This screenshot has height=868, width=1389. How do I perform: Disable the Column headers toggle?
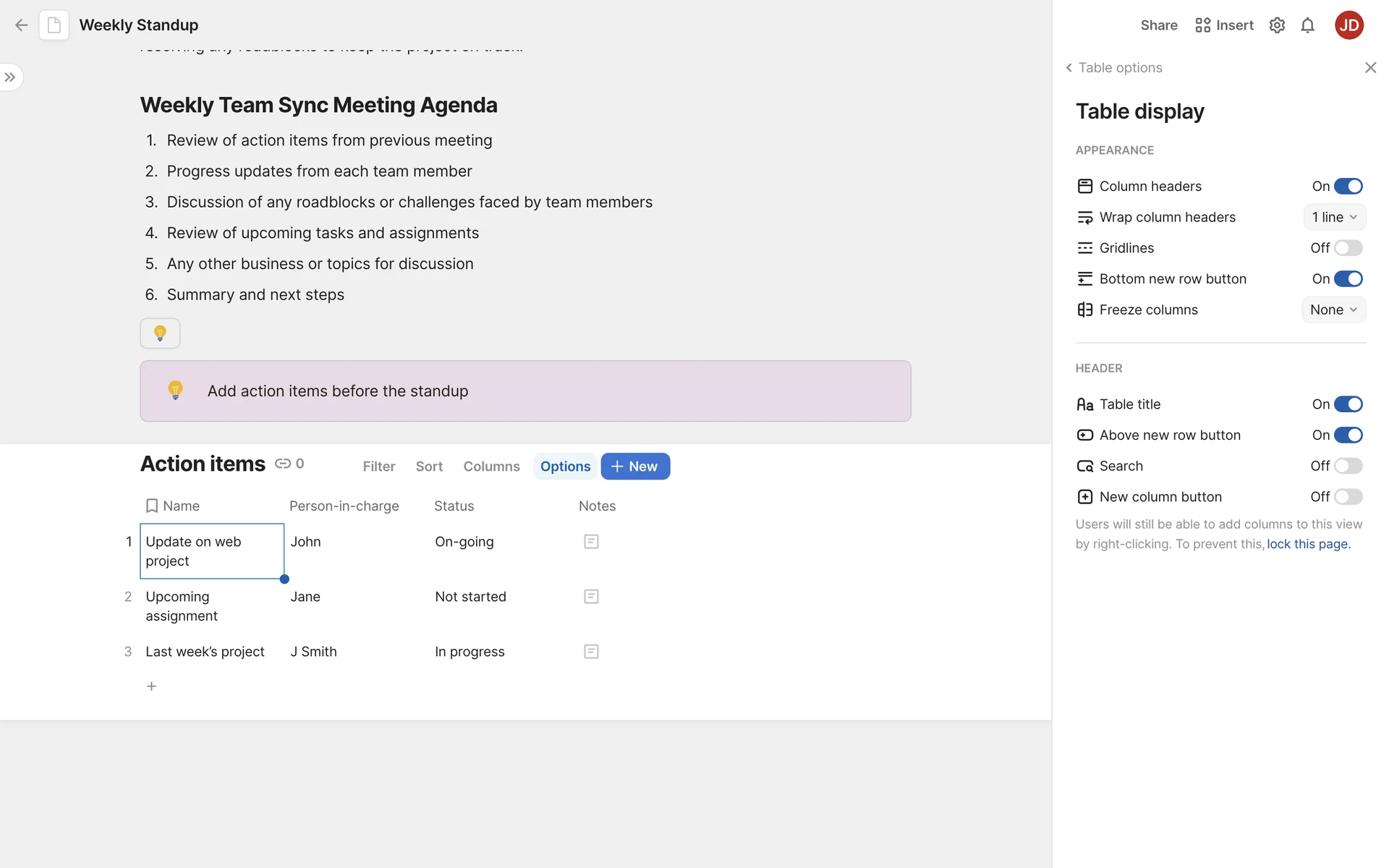tap(1348, 187)
